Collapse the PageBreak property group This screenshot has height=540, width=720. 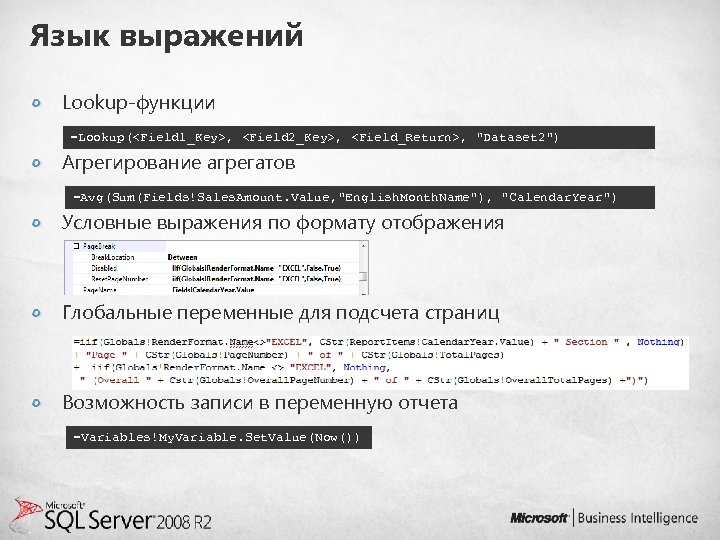tap(77, 247)
